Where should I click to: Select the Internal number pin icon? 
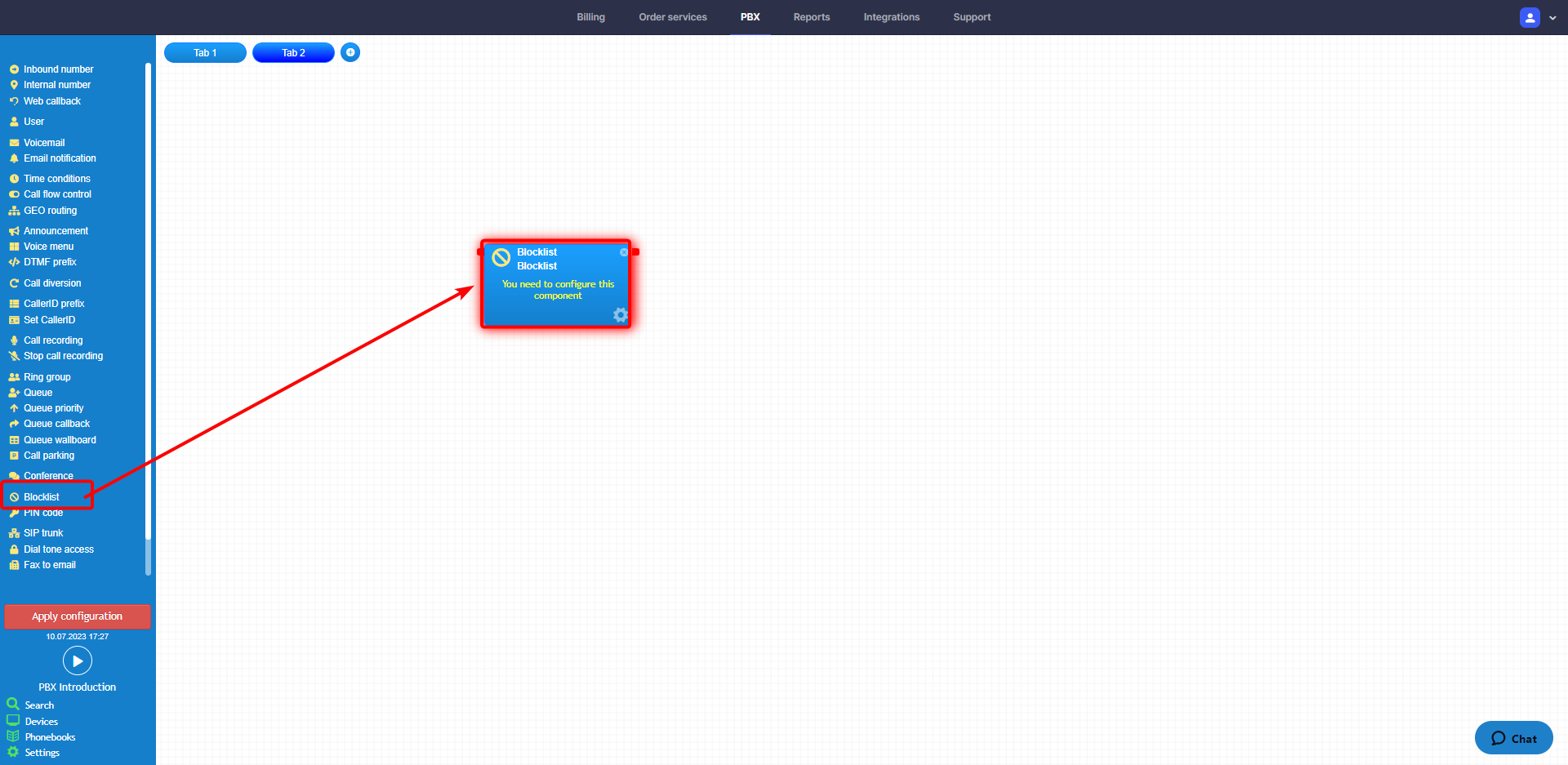[14, 85]
